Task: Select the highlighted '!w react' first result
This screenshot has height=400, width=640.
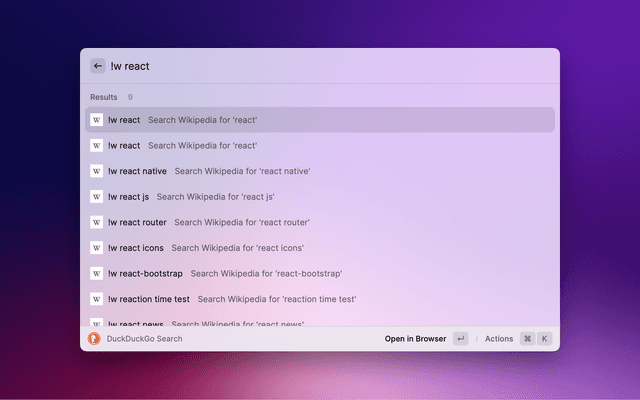Action: [320, 120]
